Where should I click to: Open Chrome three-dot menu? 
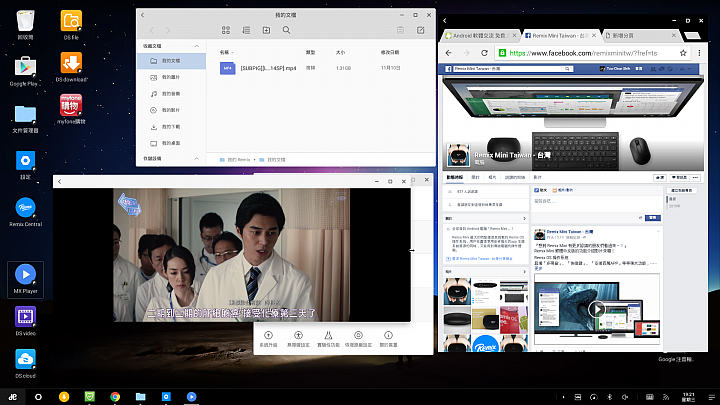pyautogui.click(x=699, y=53)
